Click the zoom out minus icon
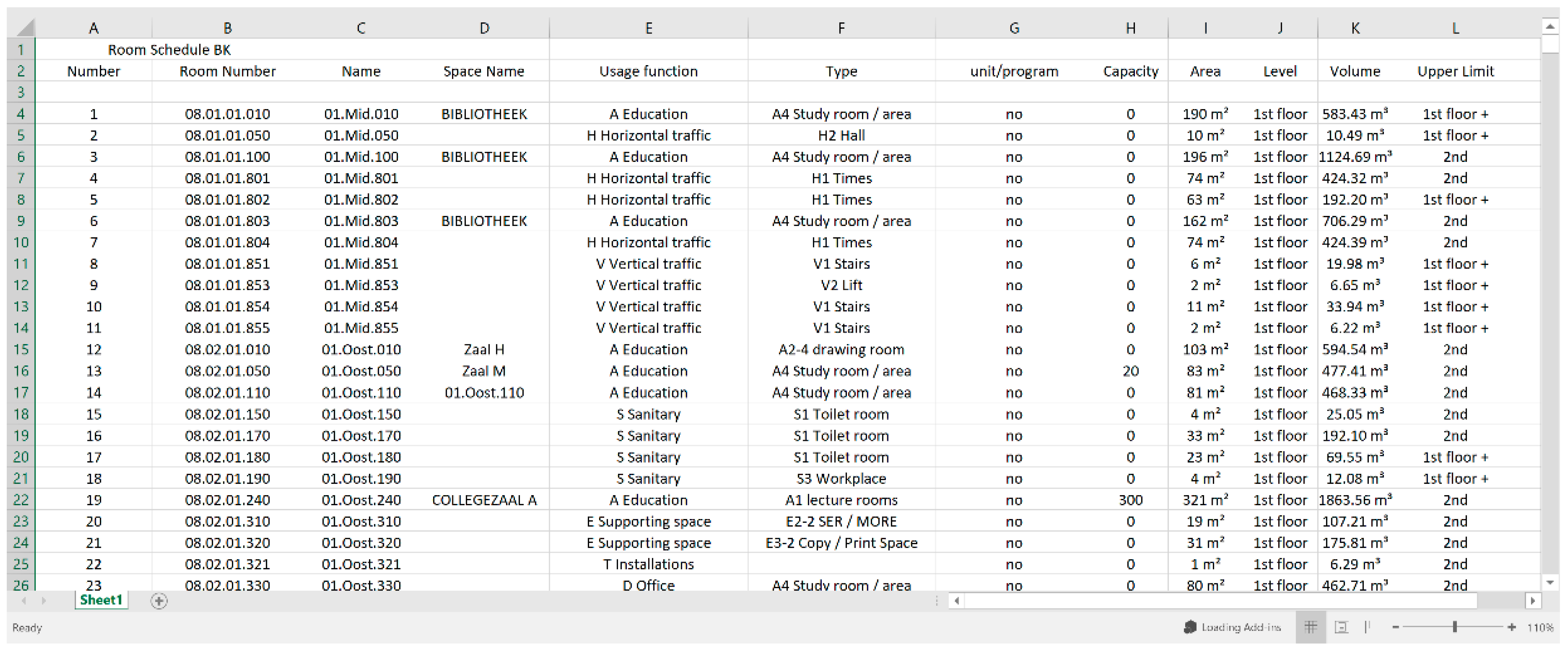This screenshot has width=1568, height=650. [1395, 627]
